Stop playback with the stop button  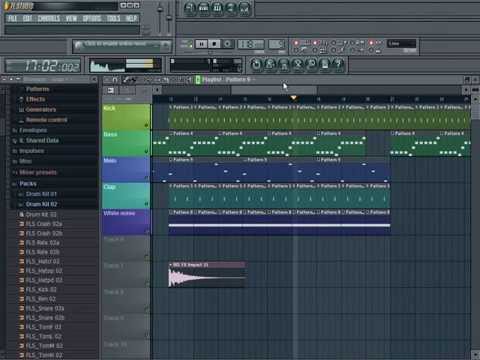[214, 44]
